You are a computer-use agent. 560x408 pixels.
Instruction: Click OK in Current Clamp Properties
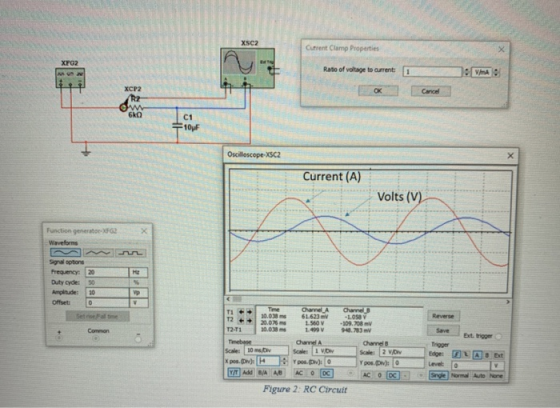click(x=378, y=91)
